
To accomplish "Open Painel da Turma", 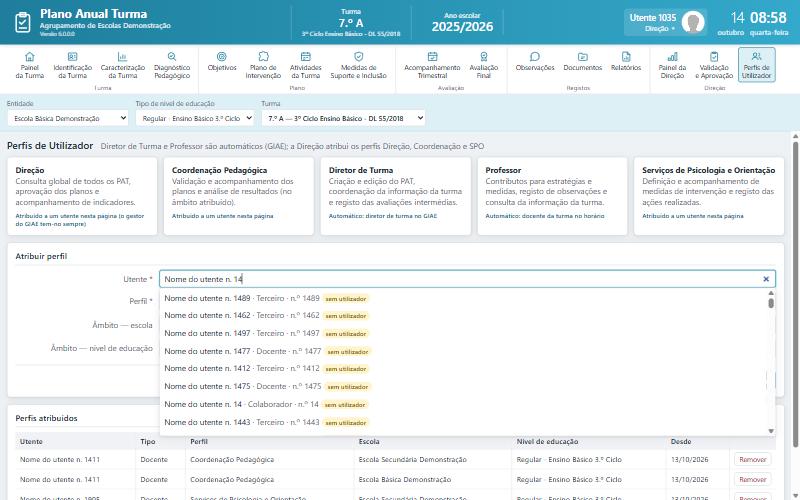I will [30, 65].
